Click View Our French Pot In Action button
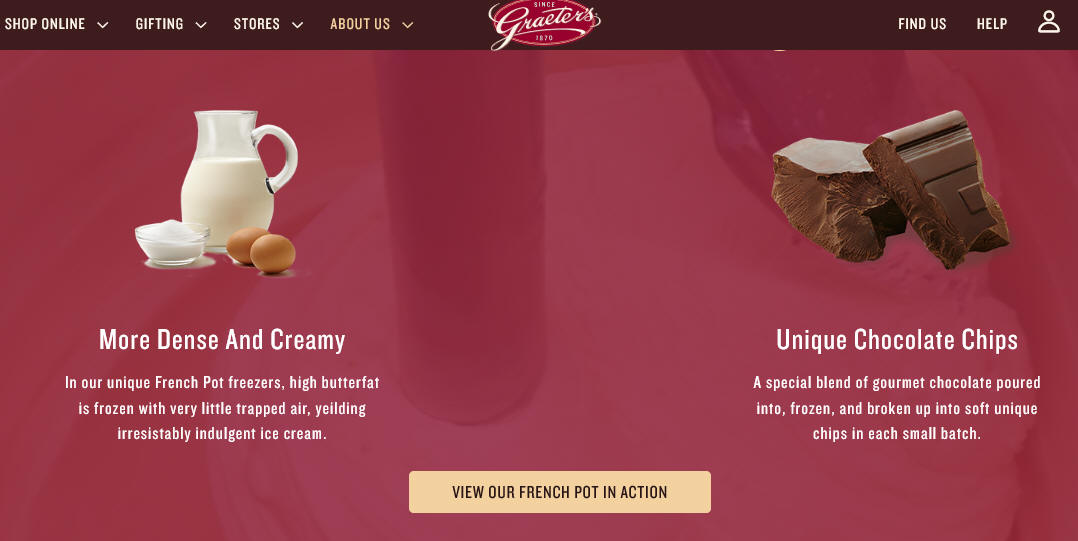Viewport: 1078px width, 541px height. pos(560,492)
